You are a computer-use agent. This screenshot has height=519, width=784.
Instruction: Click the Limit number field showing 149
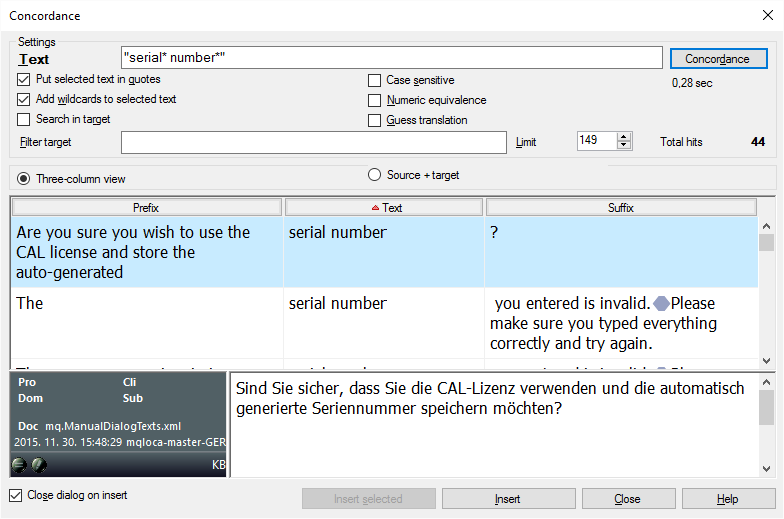click(596, 140)
